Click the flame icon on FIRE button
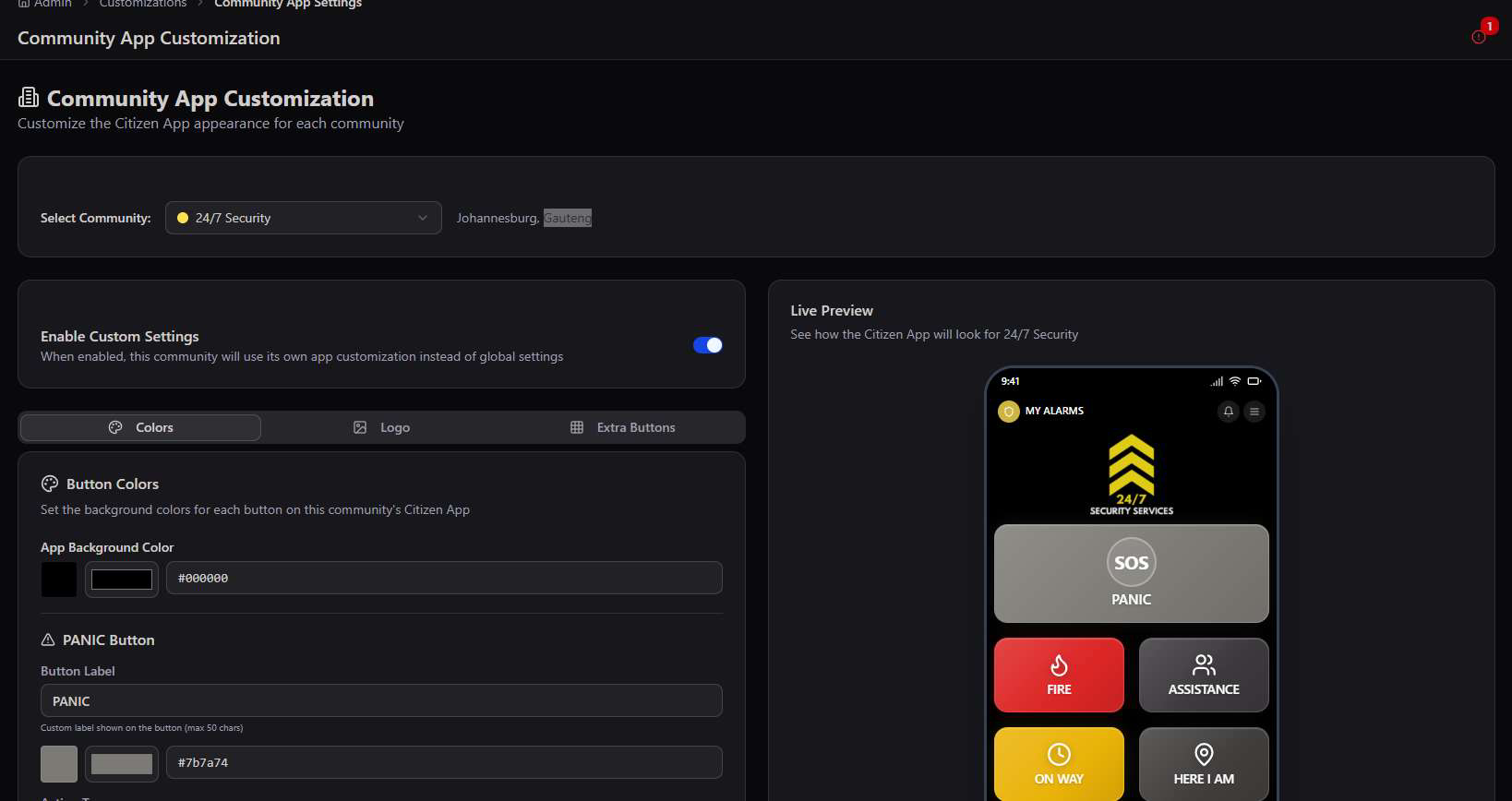 (x=1059, y=665)
